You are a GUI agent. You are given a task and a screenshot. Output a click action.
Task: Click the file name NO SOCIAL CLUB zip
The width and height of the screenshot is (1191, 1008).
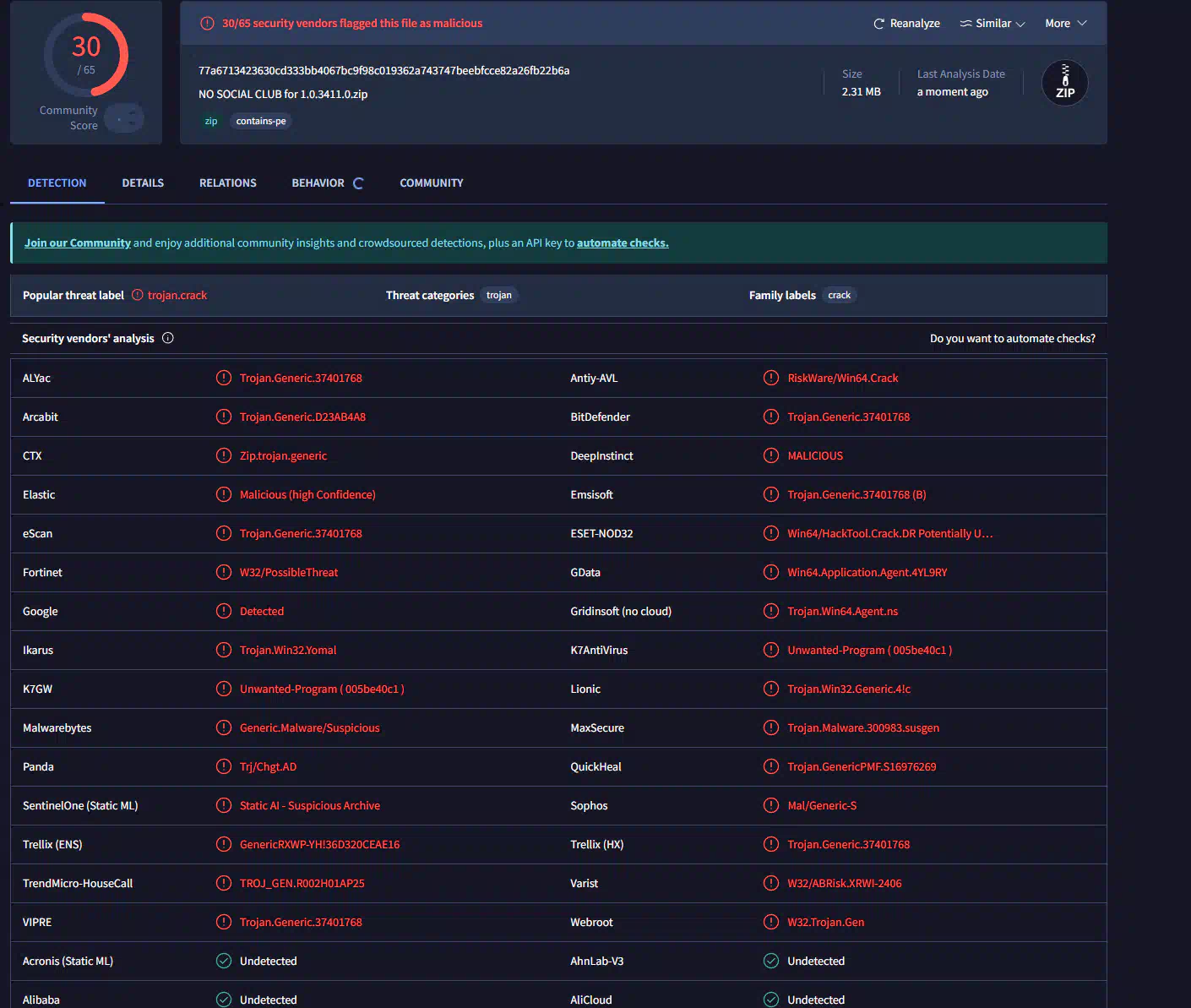(283, 95)
